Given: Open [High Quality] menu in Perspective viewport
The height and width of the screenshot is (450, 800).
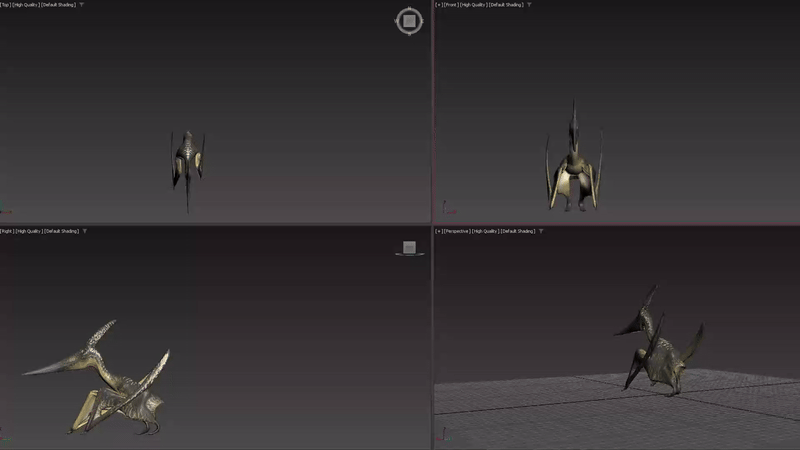Looking at the screenshot, I should coord(487,231).
